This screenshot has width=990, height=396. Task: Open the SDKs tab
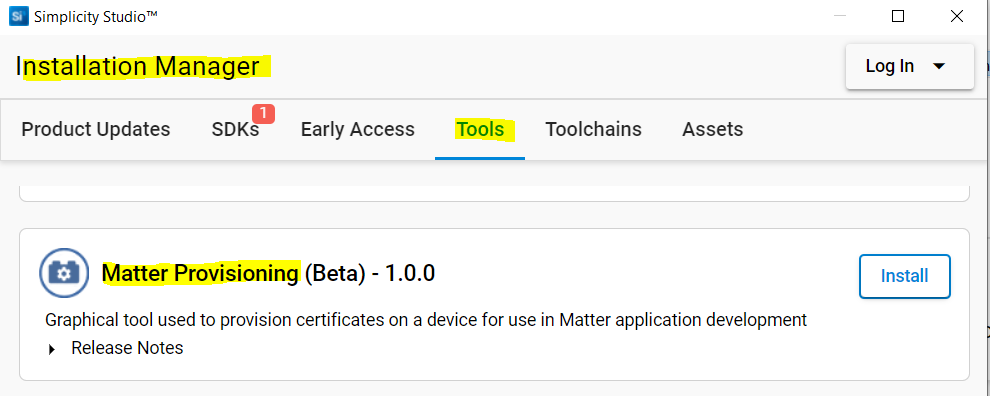coord(236,129)
